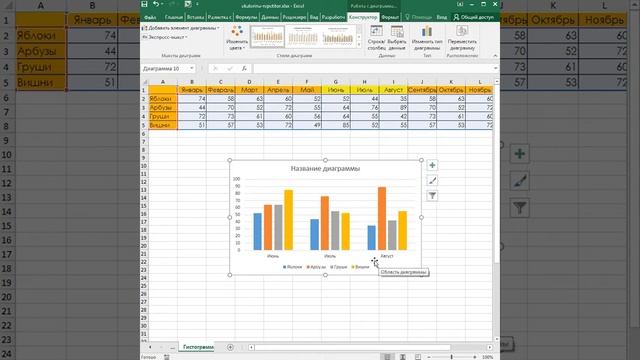Click the Июнь axis label in the chart
The height and width of the screenshot is (360, 640).
[273, 256]
